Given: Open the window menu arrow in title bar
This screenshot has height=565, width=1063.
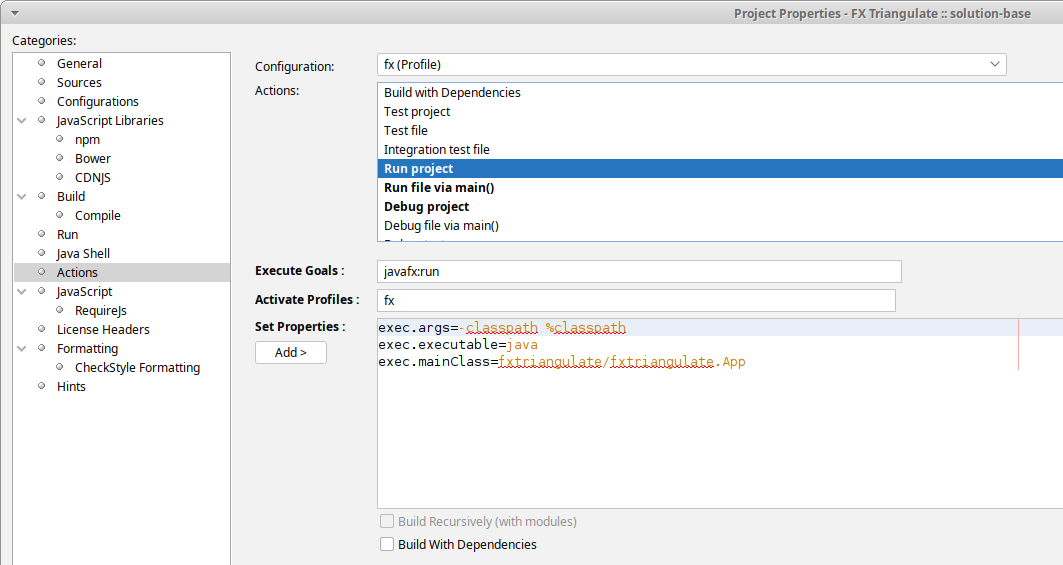Looking at the screenshot, I should [x=14, y=13].
